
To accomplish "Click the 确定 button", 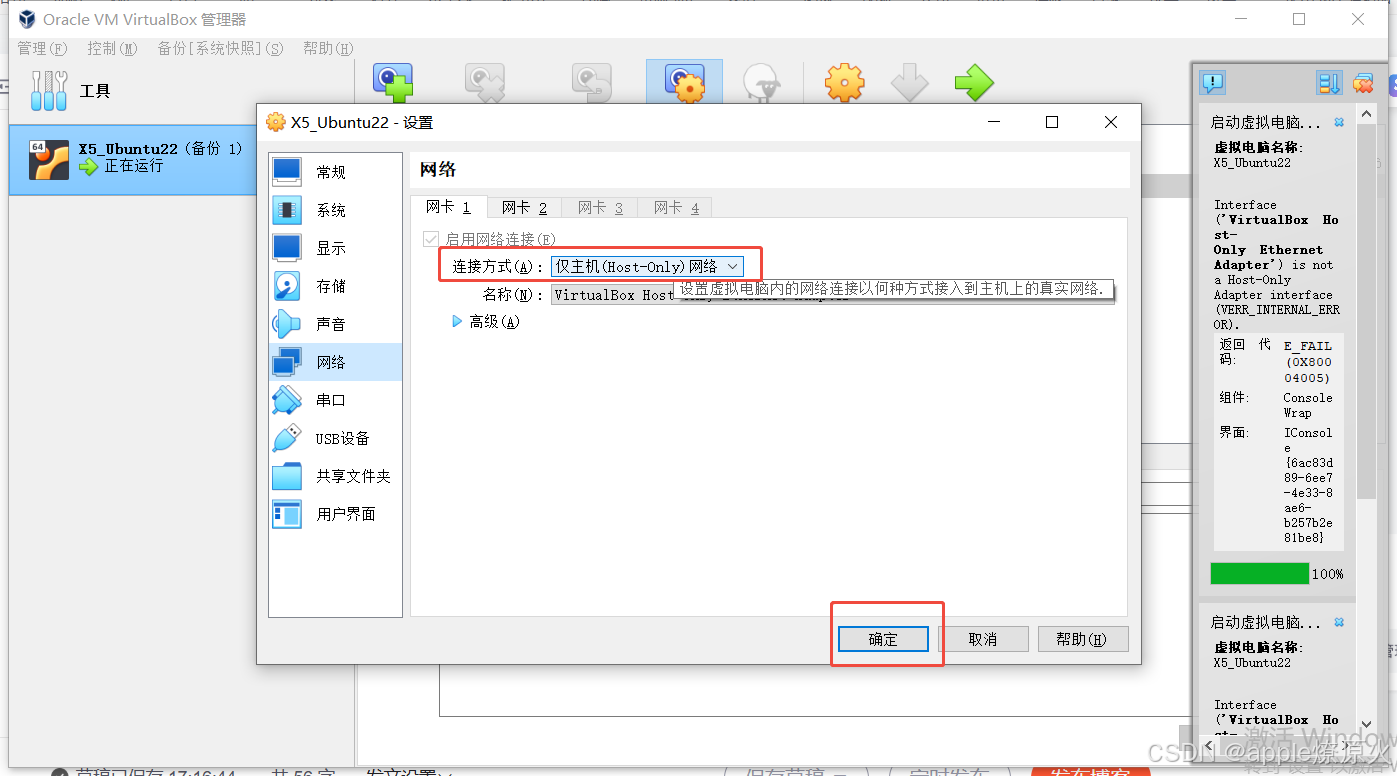I will (883, 639).
